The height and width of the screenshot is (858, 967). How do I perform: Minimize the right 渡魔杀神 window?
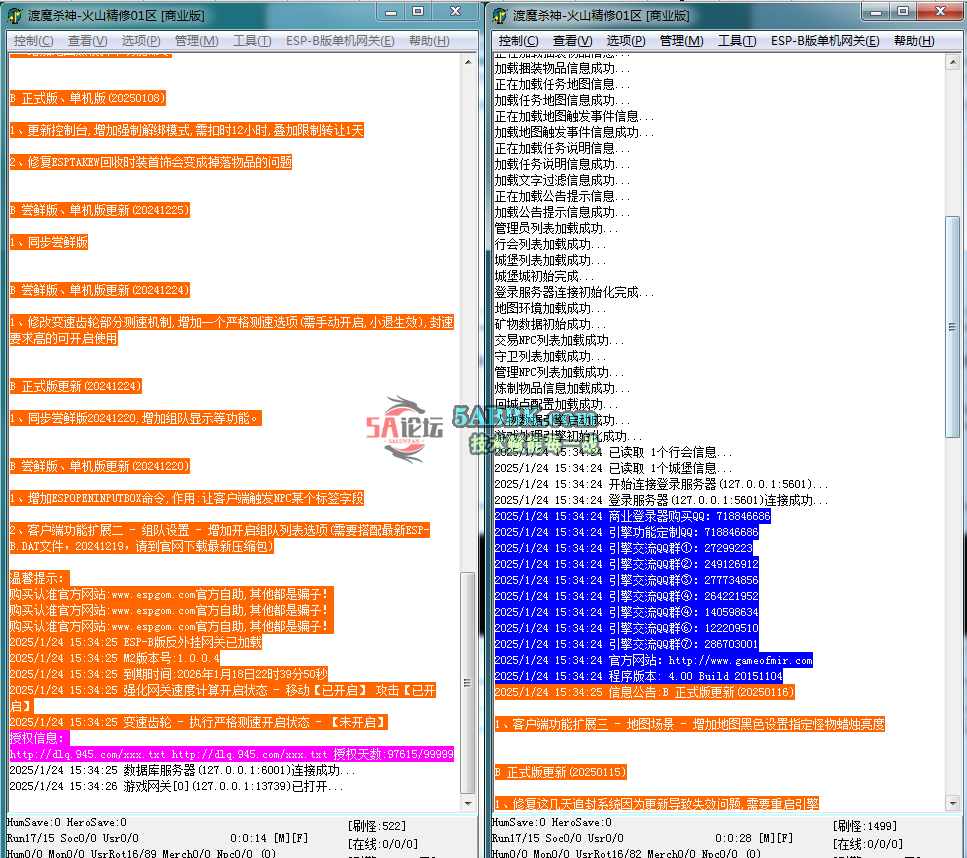(876, 12)
